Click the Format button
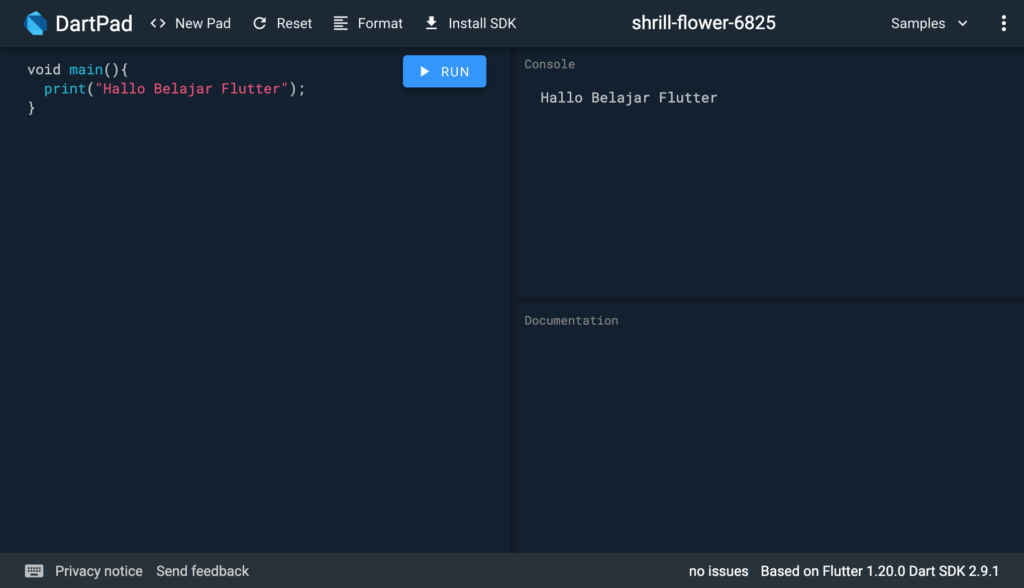The height and width of the screenshot is (588, 1024). pos(368,24)
